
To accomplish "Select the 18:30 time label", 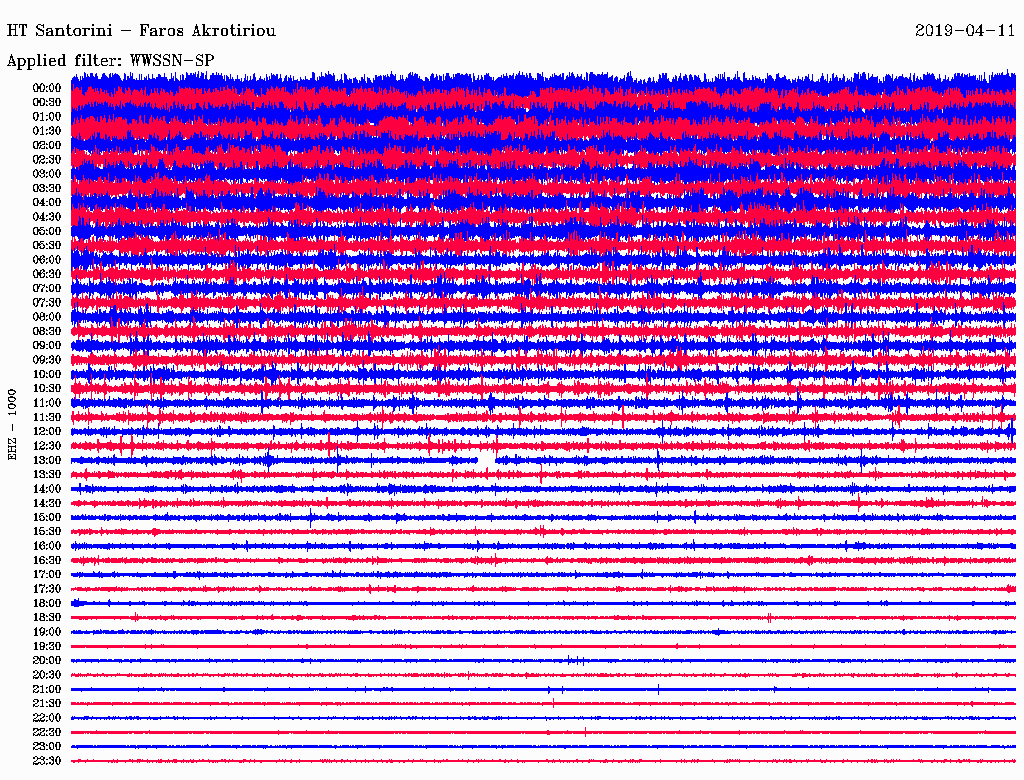I will pos(47,618).
